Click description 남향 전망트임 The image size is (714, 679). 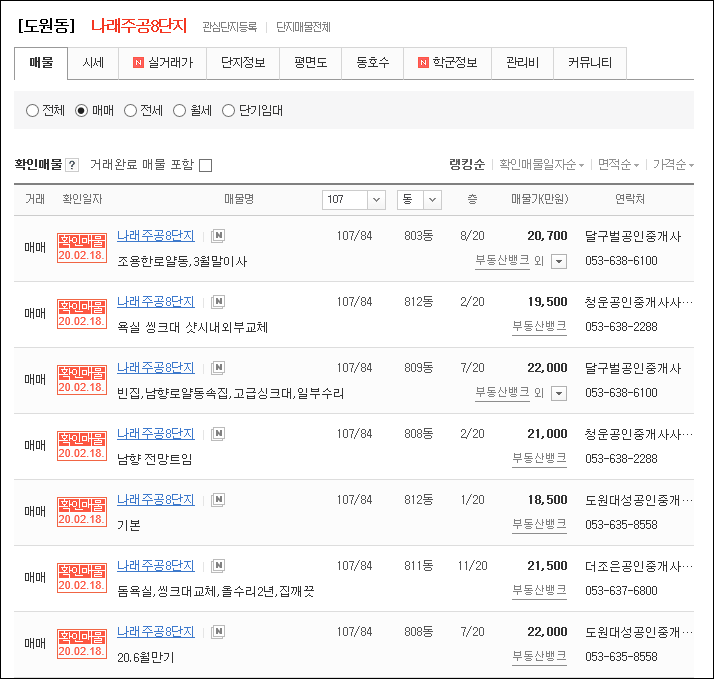(x=155, y=459)
